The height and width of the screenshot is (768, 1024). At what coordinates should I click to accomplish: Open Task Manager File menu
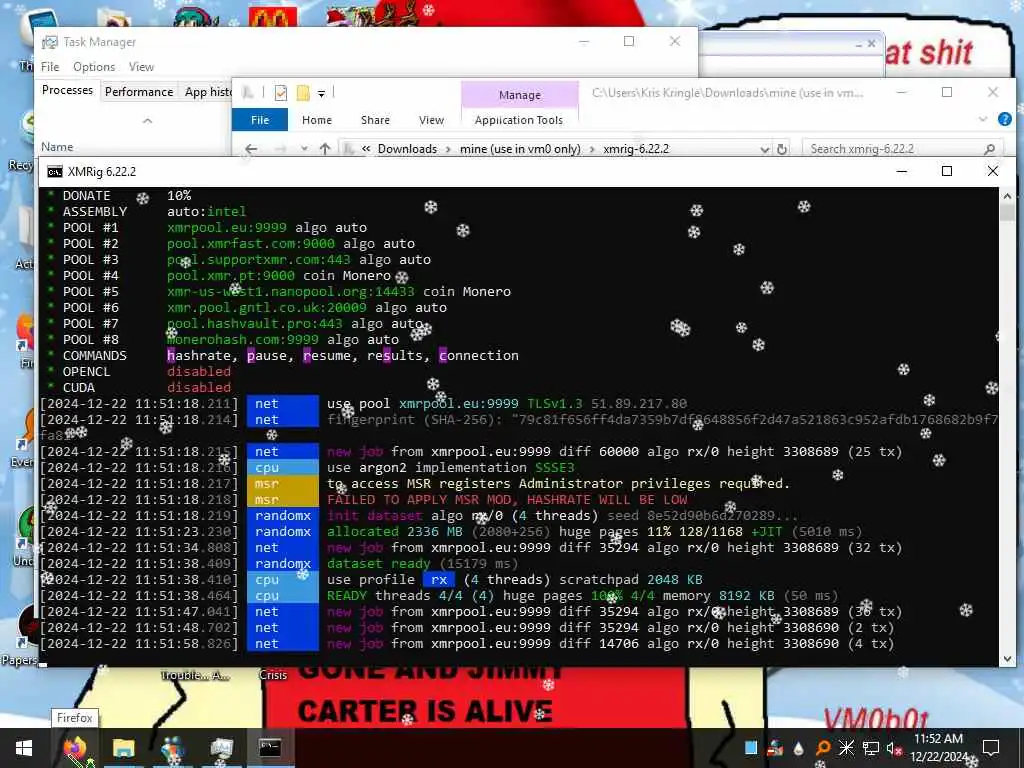point(50,67)
